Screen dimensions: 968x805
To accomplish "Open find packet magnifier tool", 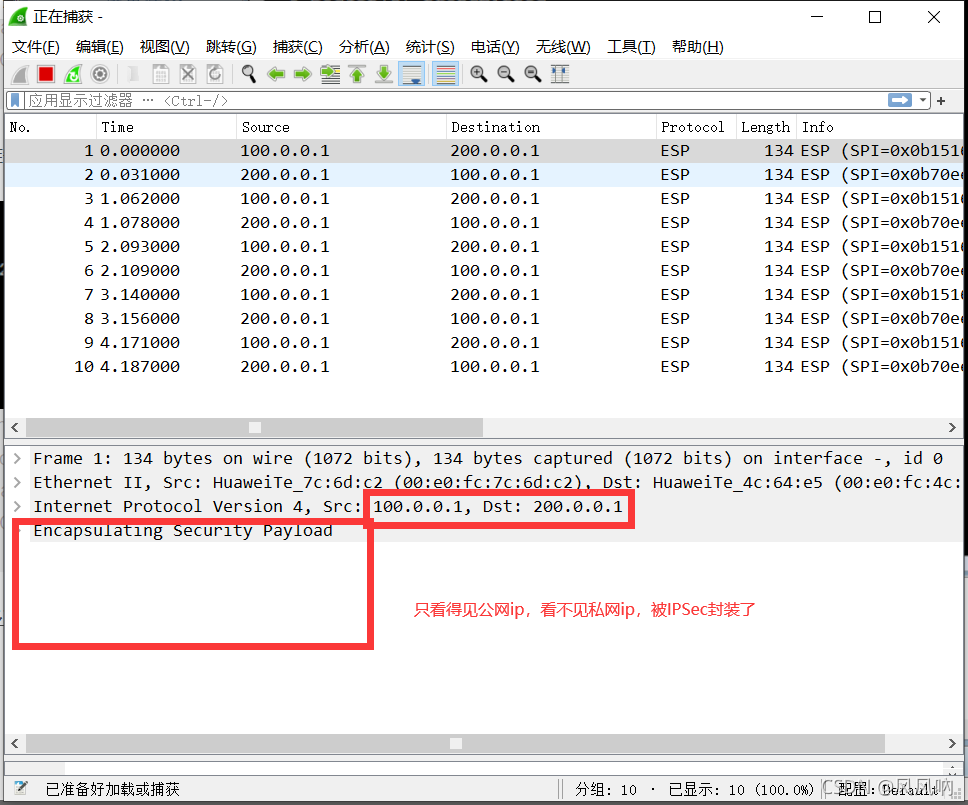I will point(249,75).
